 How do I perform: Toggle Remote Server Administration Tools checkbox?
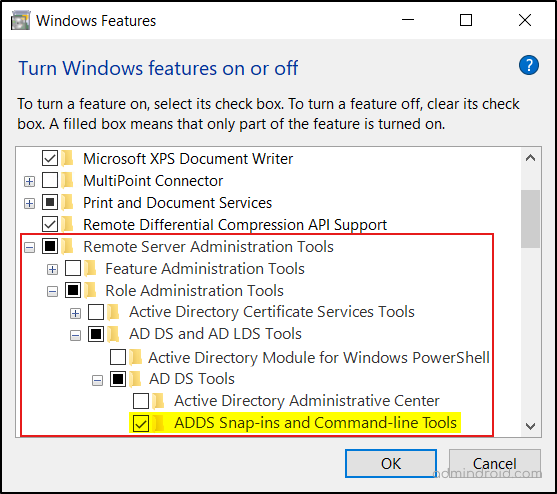coord(50,246)
